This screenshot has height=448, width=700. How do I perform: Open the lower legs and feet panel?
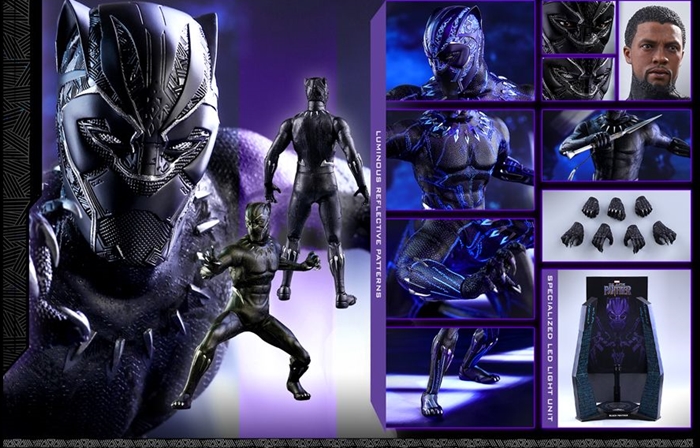pyautogui.click(x=460, y=377)
